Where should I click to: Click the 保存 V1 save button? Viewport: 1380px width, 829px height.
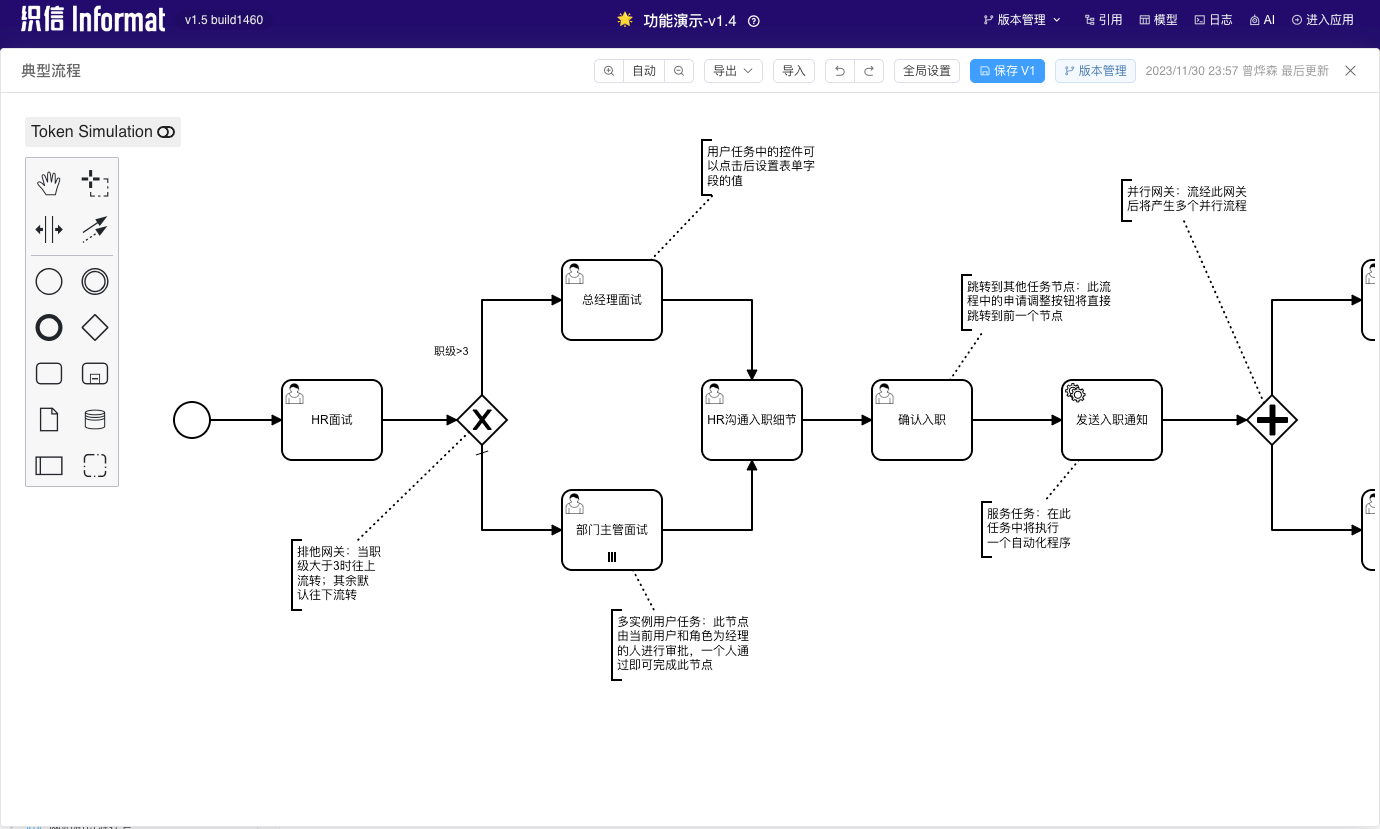(x=1007, y=70)
